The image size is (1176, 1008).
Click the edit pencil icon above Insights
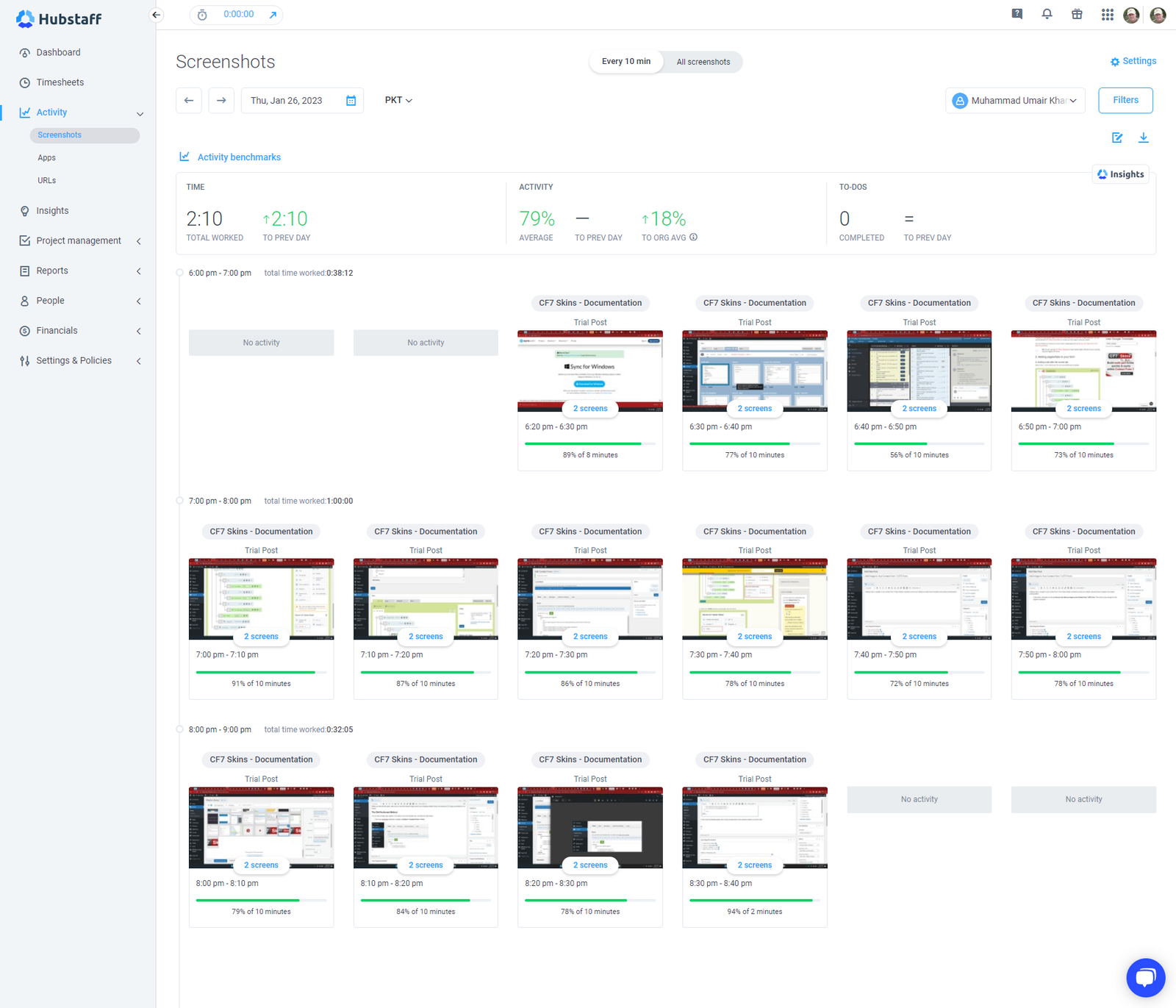[x=1117, y=137]
